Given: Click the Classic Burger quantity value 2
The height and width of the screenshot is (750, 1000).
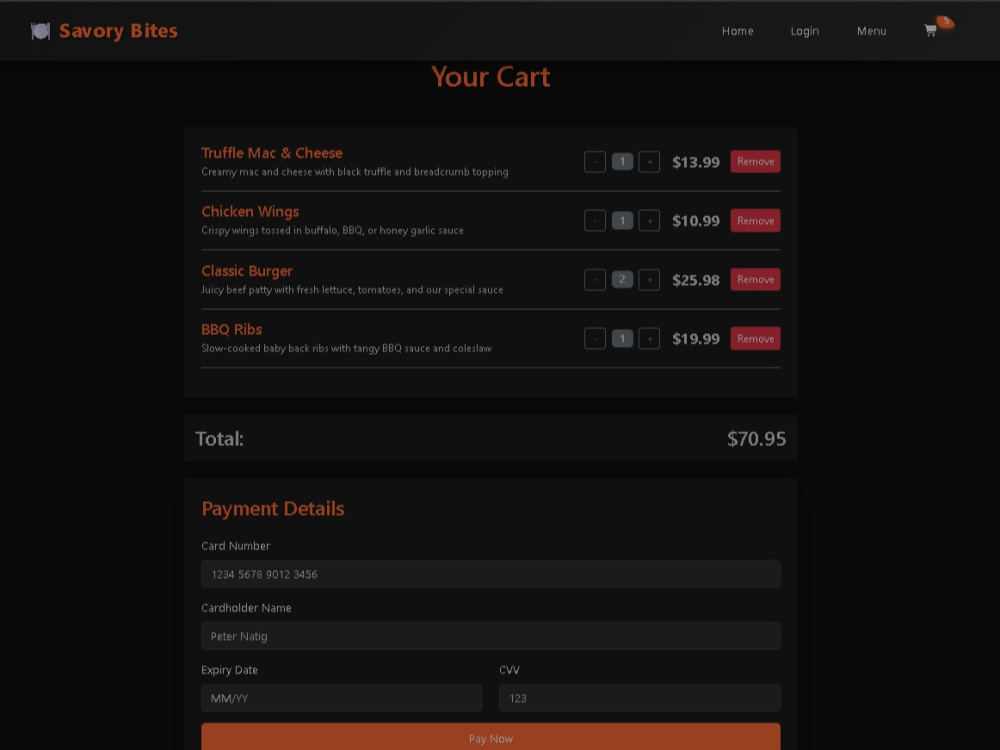Looking at the screenshot, I should (622, 279).
